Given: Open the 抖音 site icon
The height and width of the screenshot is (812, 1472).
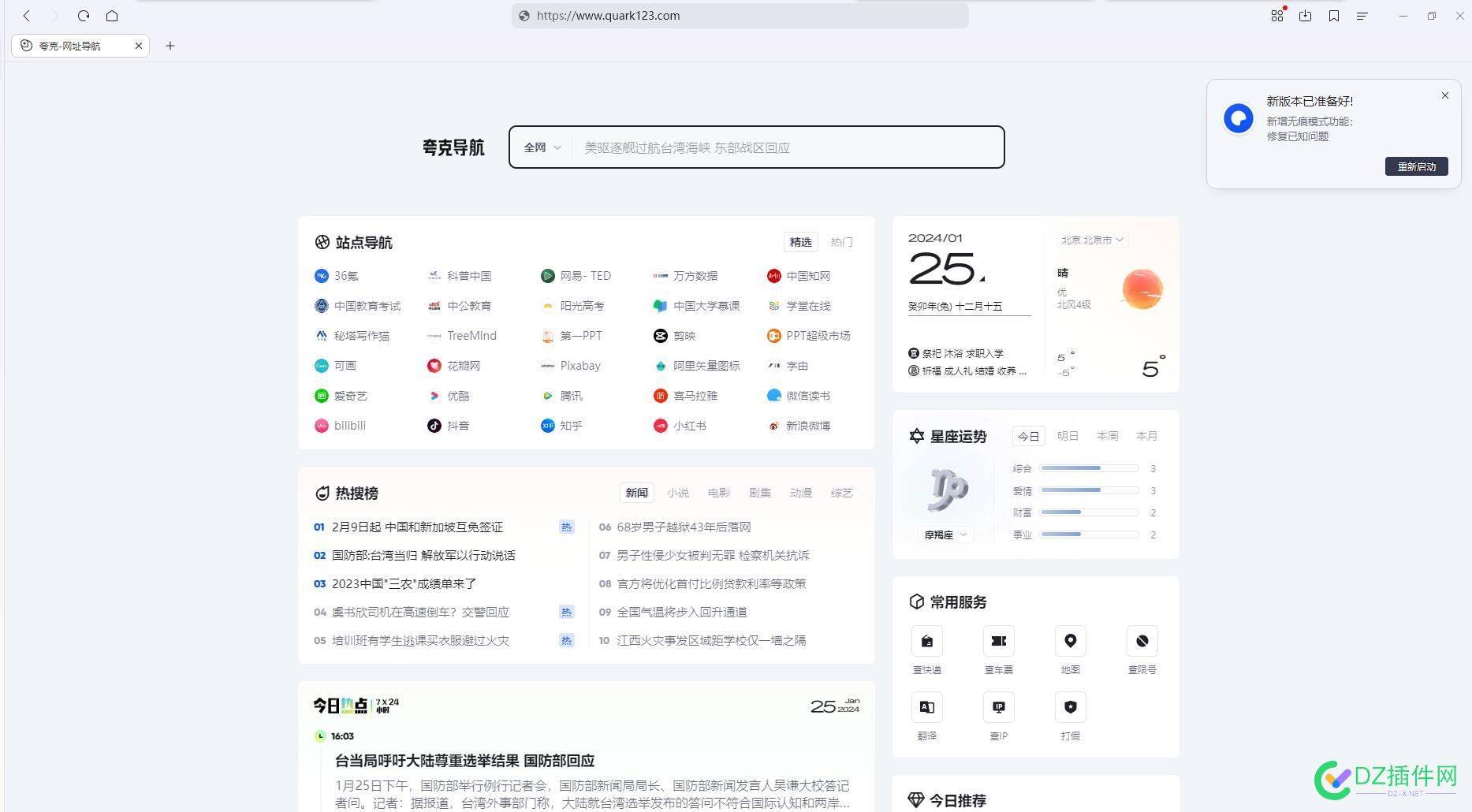Looking at the screenshot, I should 434,426.
